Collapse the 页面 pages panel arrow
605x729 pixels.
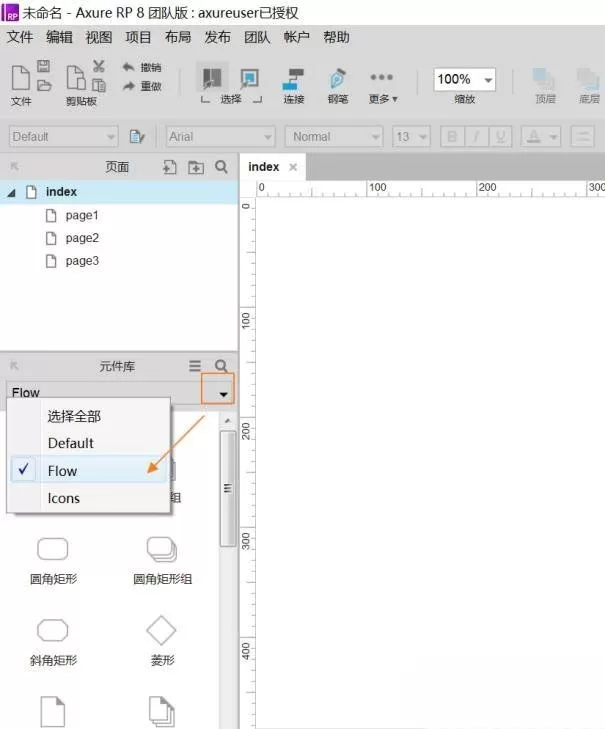[14, 166]
